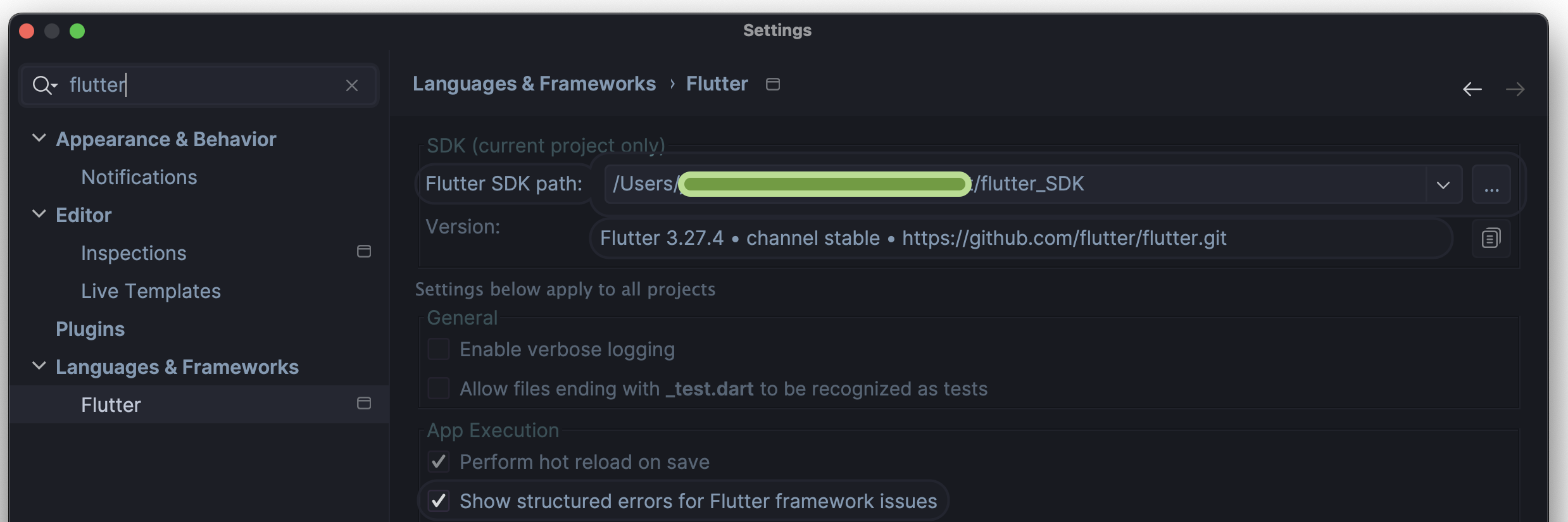
Task: Collapse the Languages & Frameworks section
Action: coord(39,366)
